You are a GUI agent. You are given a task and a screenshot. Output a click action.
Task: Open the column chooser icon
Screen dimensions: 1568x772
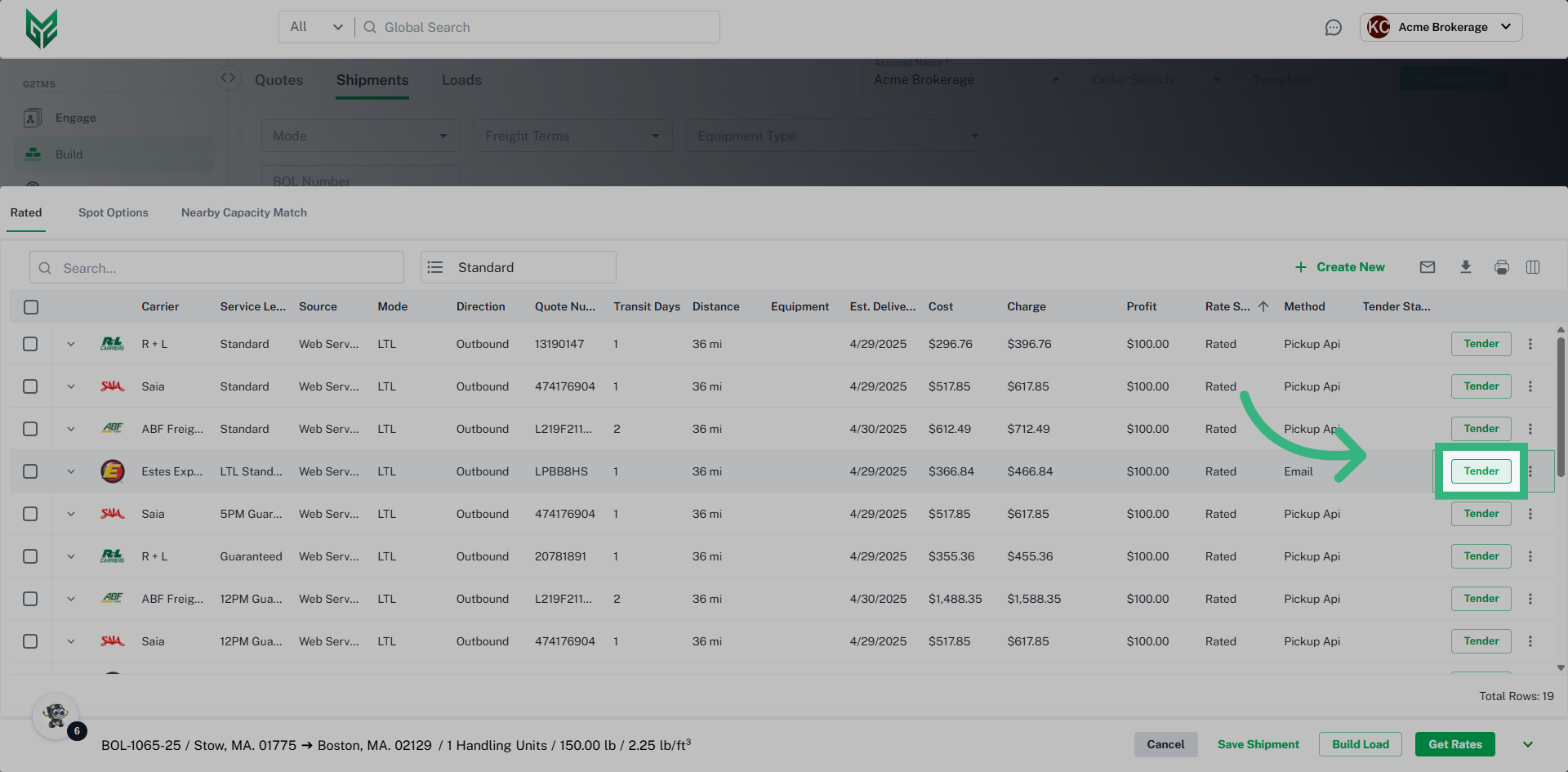(x=1532, y=267)
